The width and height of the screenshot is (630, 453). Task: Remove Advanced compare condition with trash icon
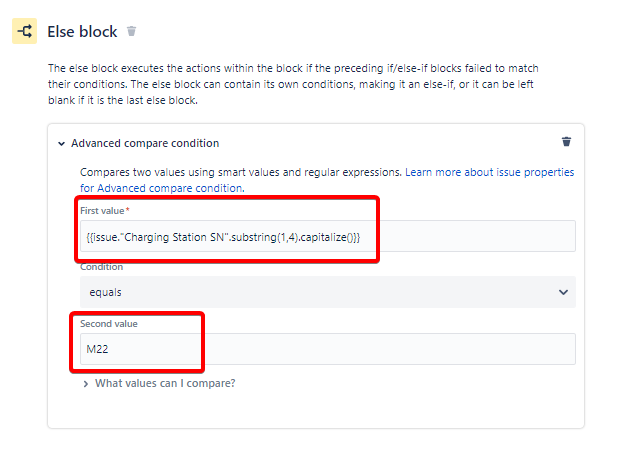566,141
